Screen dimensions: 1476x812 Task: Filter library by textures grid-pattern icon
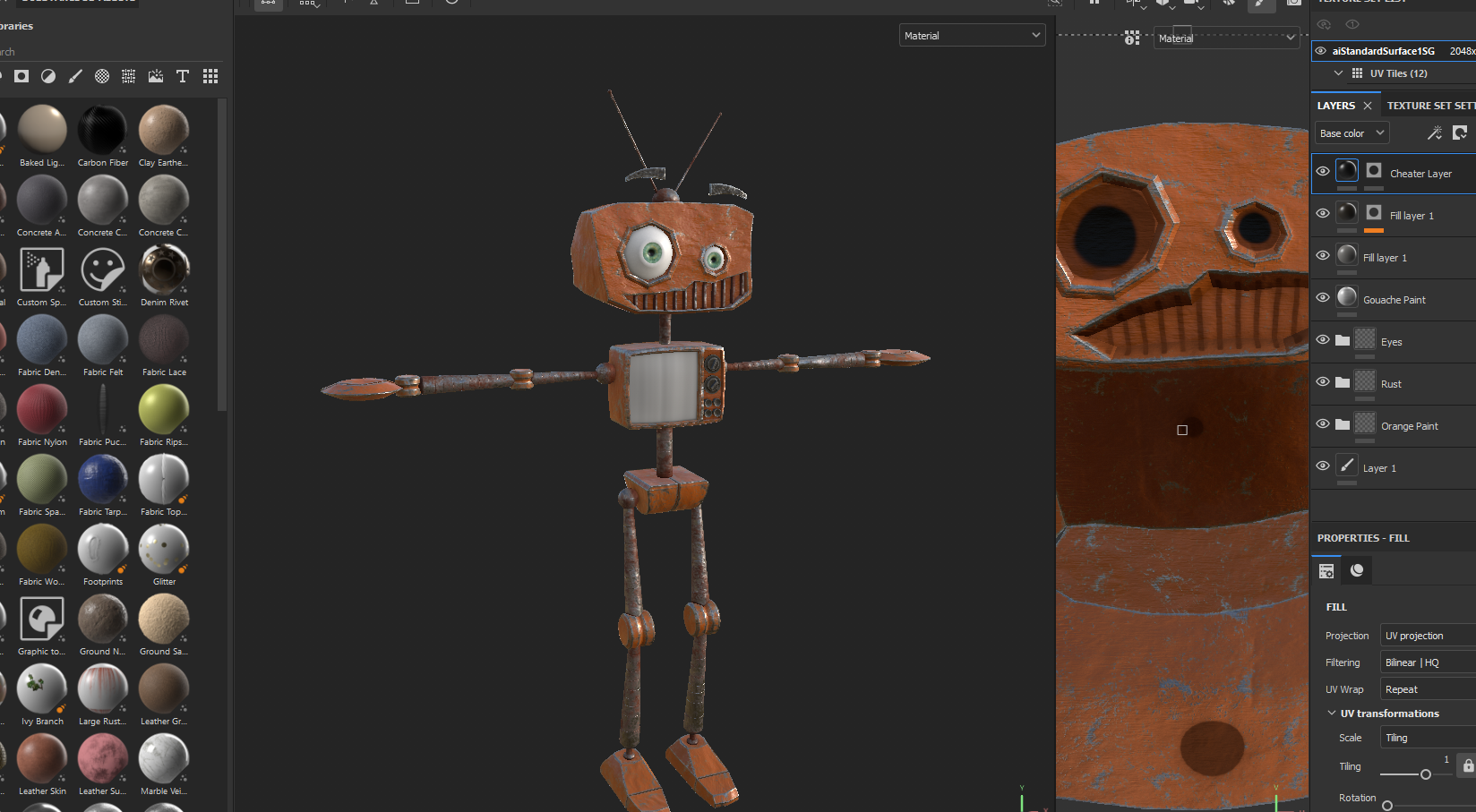click(129, 76)
